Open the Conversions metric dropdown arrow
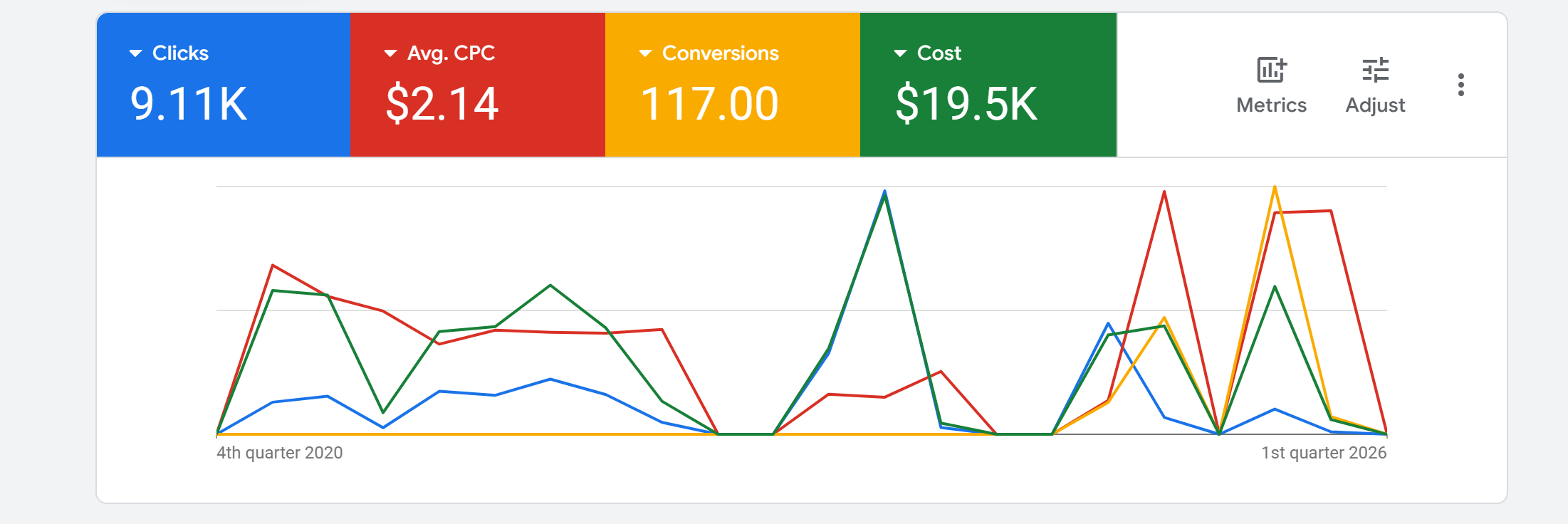 (645, 53)
